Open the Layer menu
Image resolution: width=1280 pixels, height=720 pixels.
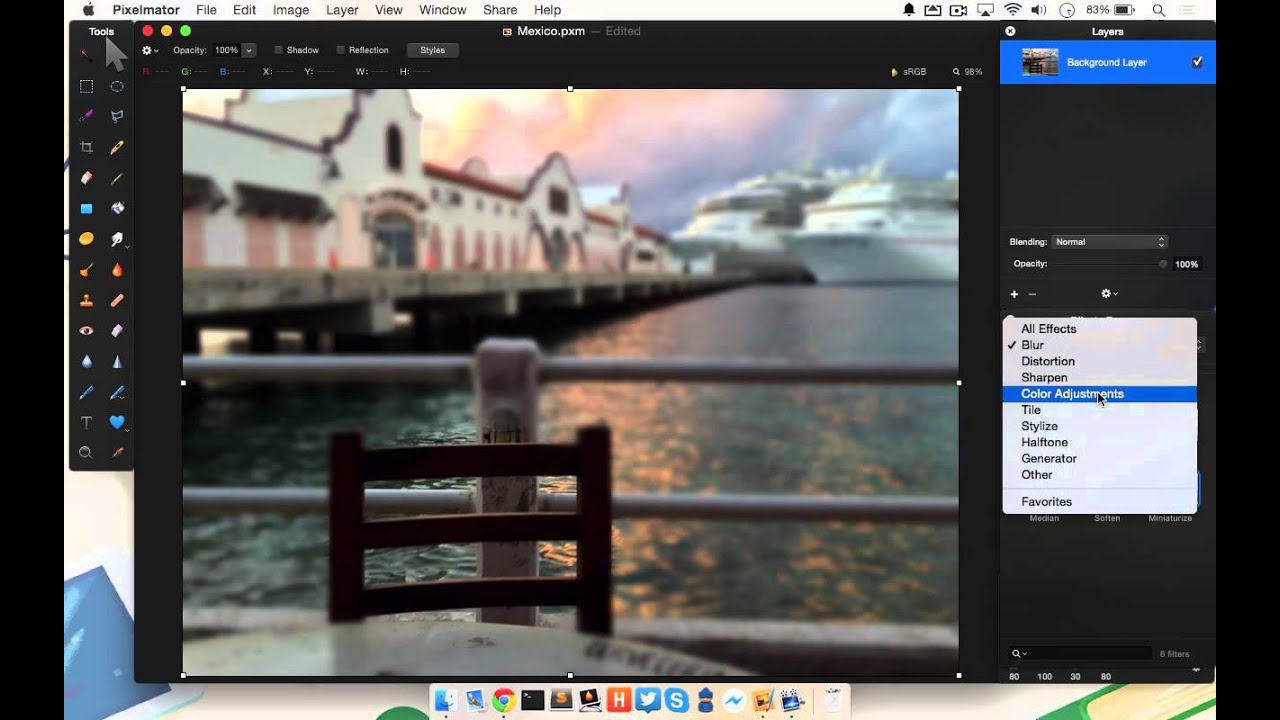(x=342, y=10)
